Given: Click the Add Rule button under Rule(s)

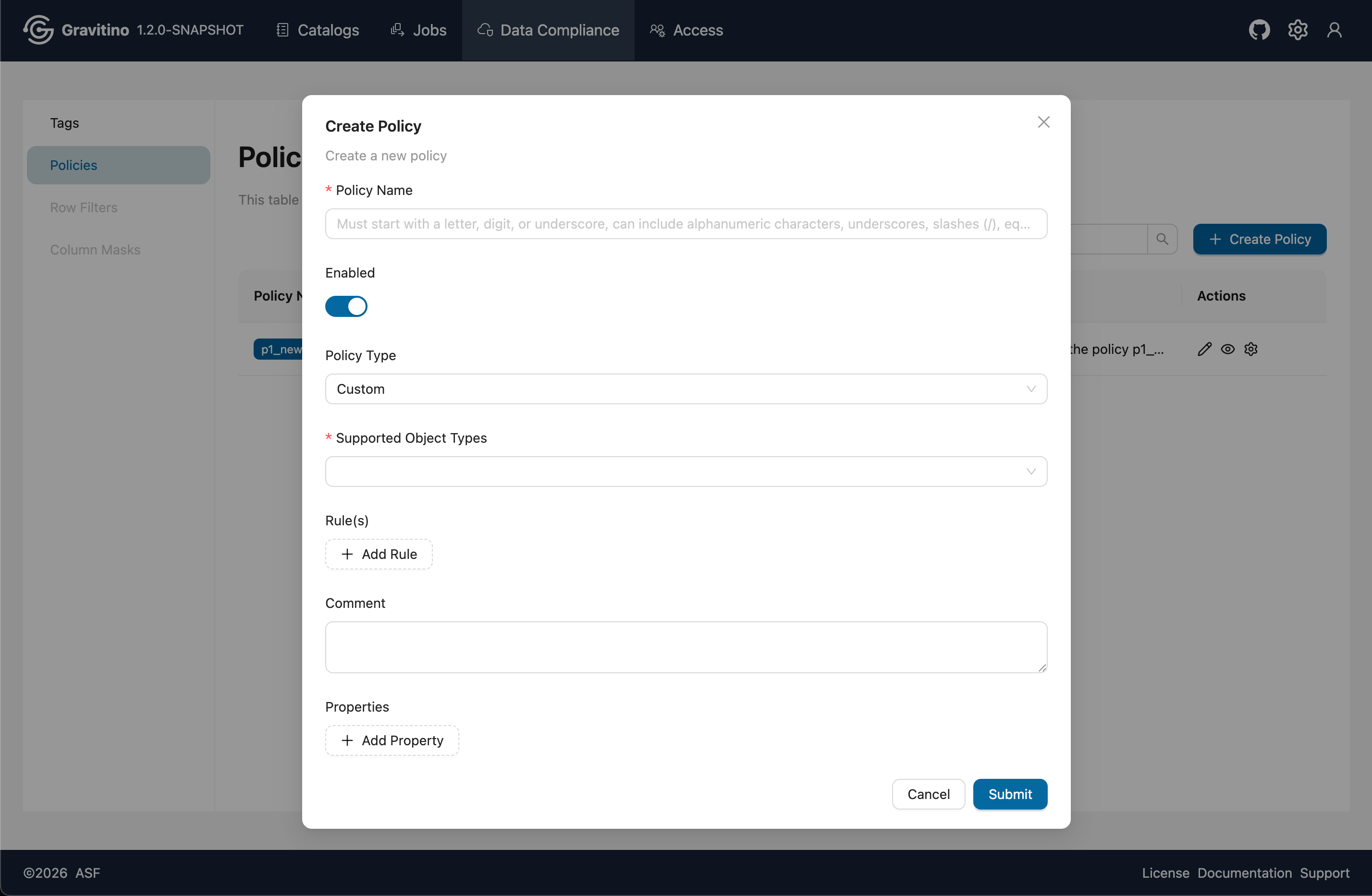Looking at the screenshot, I should [x=379, y=554].
